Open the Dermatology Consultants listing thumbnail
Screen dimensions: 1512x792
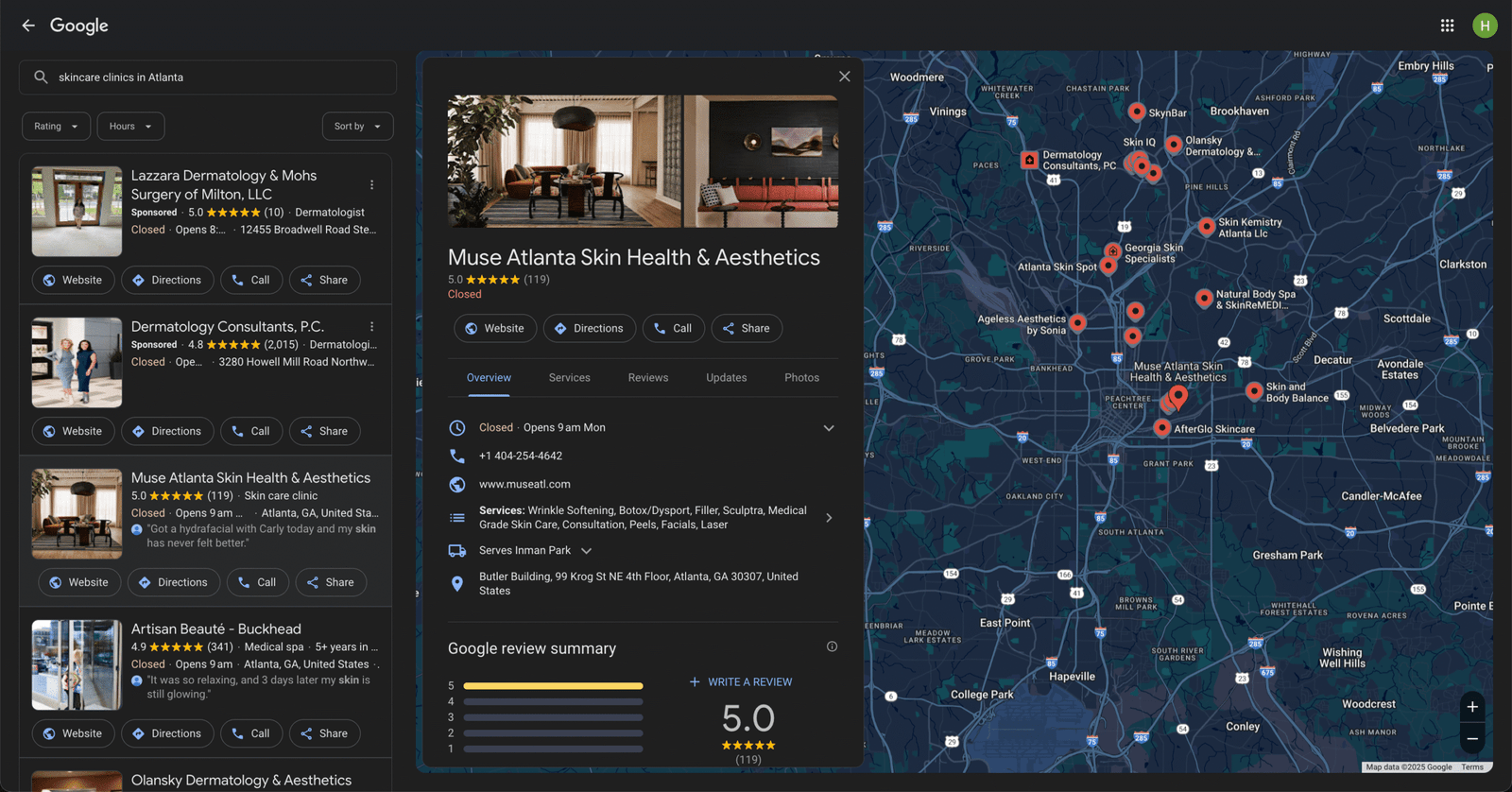(77, 363)
